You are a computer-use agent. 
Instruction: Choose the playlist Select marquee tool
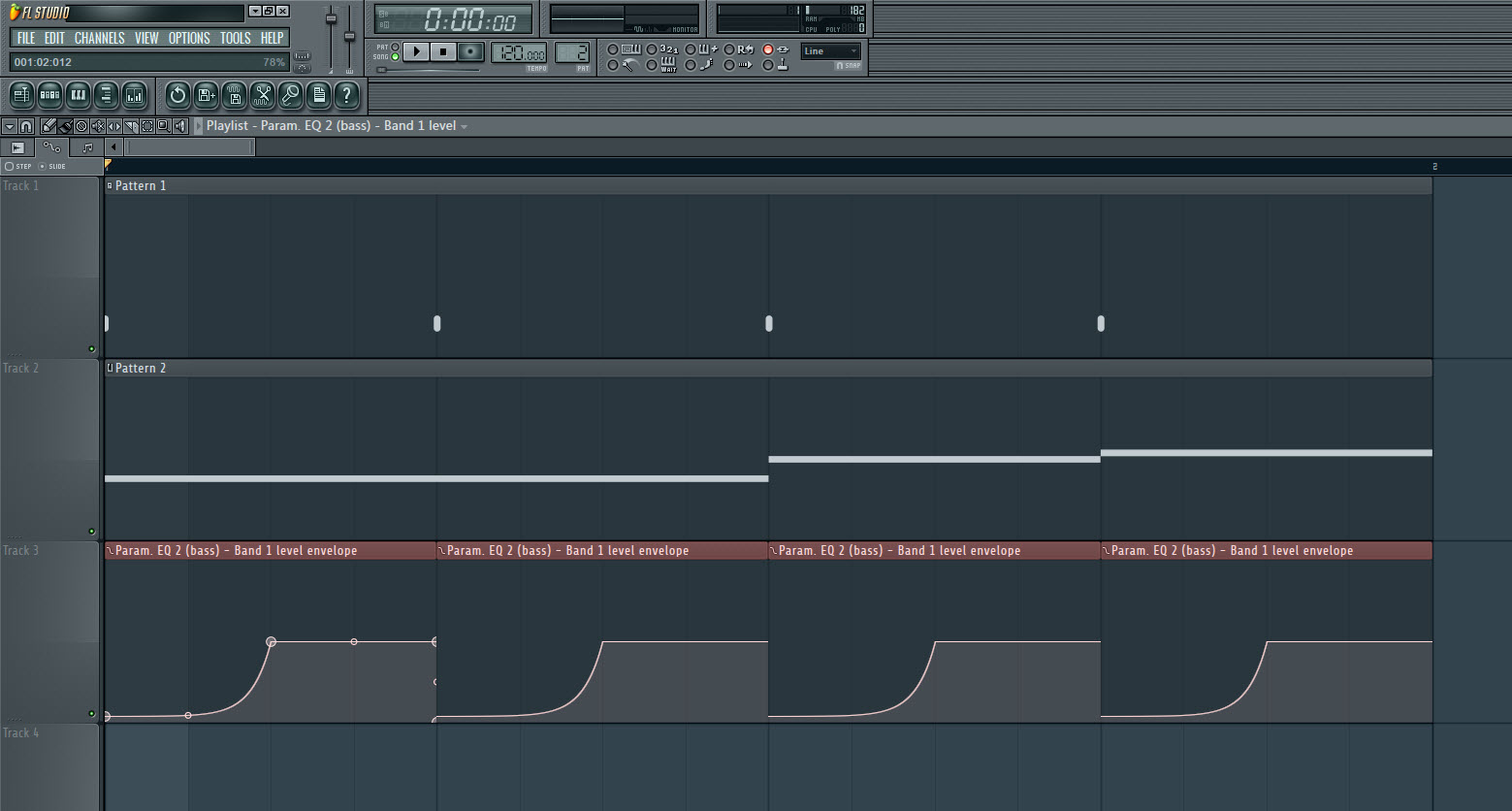click(x=147, y=126)
